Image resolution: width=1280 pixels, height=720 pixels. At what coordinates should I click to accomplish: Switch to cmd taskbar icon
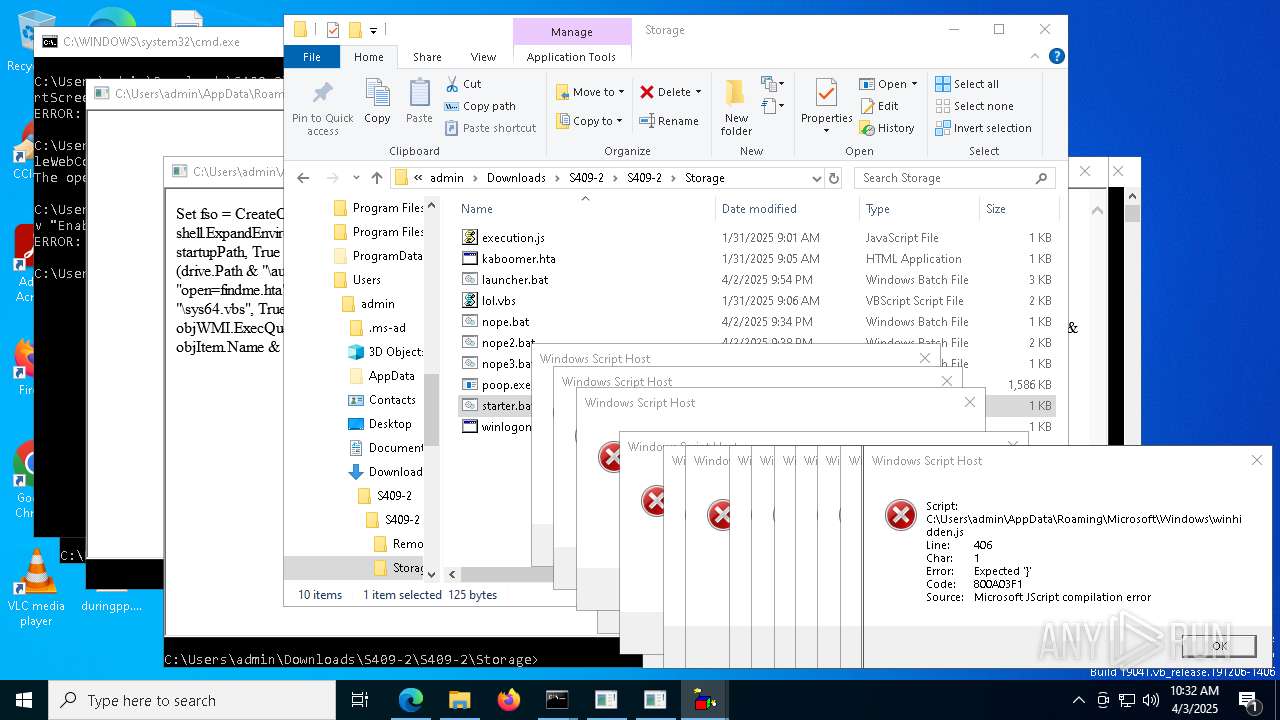tap(557, 700)
